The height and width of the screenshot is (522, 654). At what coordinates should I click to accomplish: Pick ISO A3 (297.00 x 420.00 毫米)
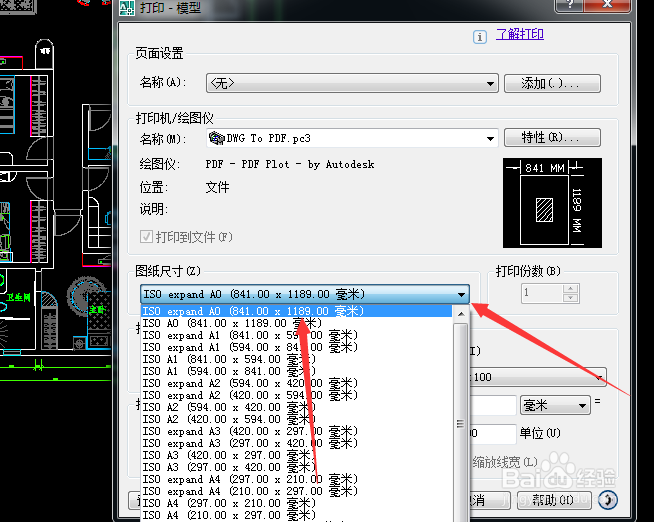pos(297,467)
